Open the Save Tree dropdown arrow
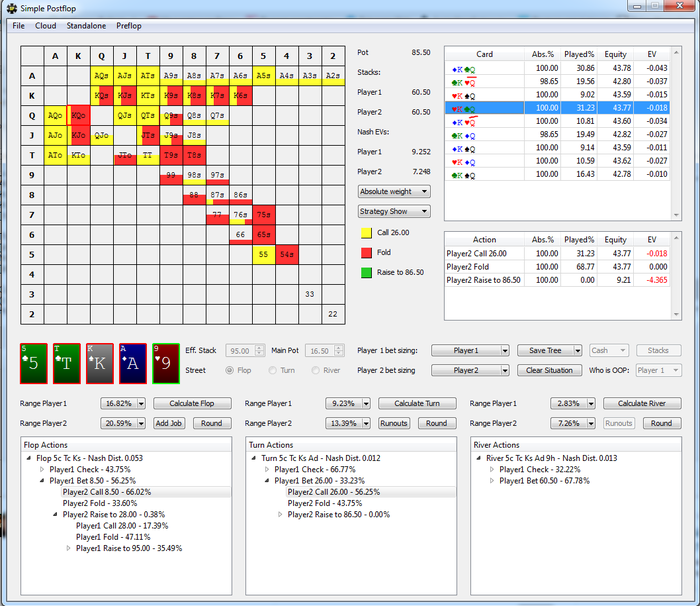Screen dimensions: 700x606 point(578,351)
